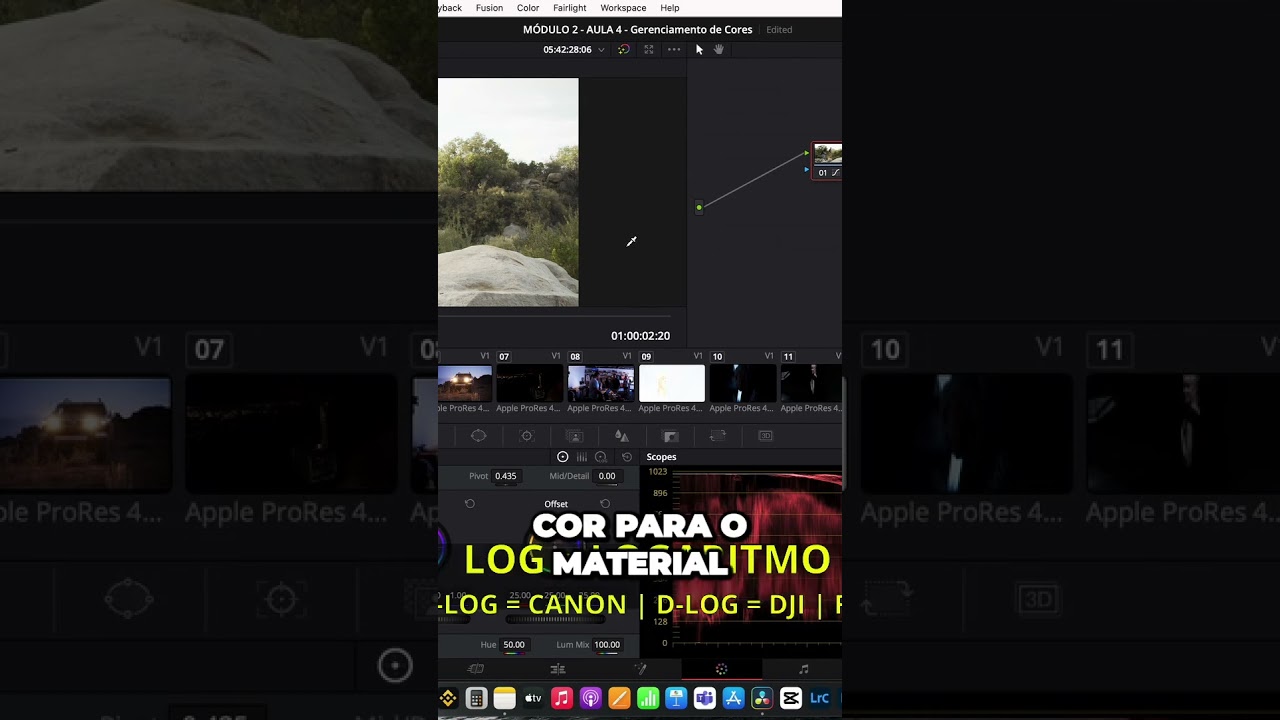Select node 01 in the node graph
The height and width of the screenshot is (720, 1280).
pyautogui.click(x=828, y=160)
